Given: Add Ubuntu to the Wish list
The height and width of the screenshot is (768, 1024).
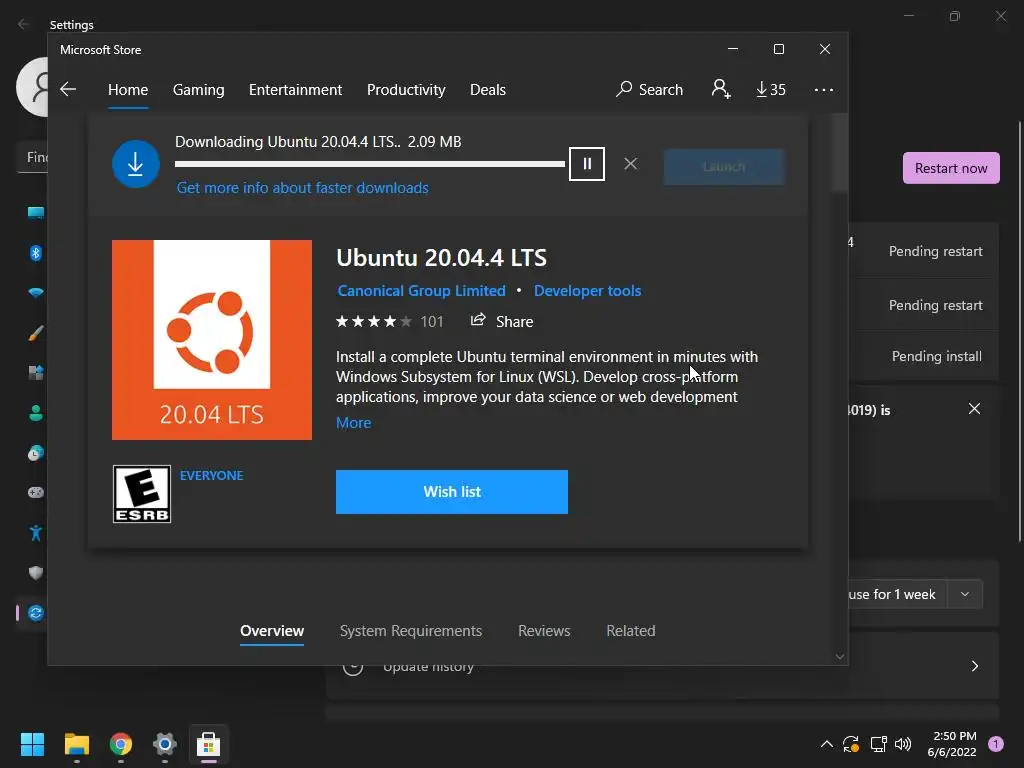Looking at the screenshot, I should 452,492.
